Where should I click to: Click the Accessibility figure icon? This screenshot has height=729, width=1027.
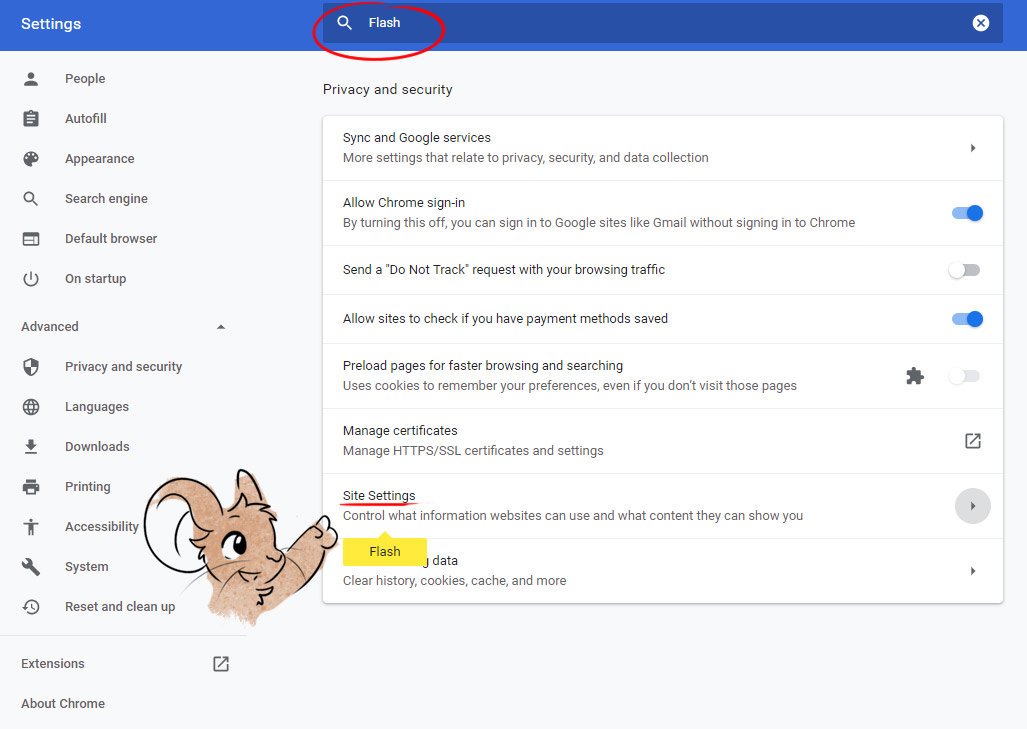[31, 527]
